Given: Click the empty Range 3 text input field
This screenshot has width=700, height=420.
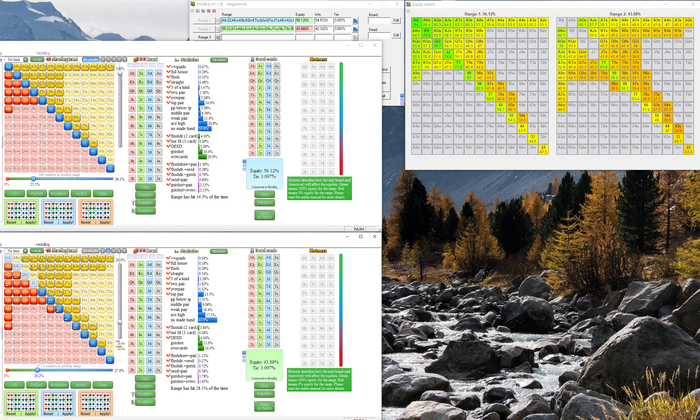Looking at the screenshot, I should [258, 37].
